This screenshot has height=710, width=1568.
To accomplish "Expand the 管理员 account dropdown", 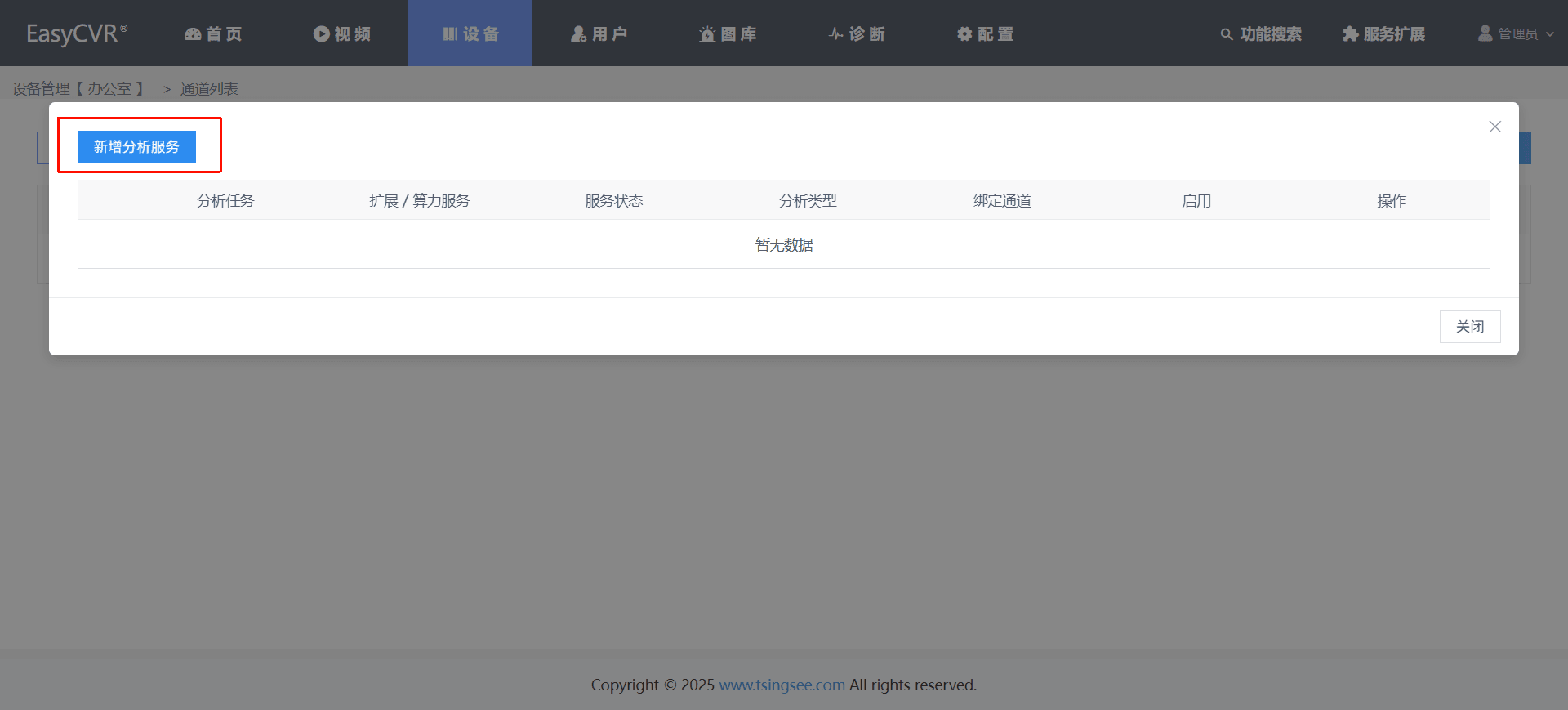I will coord(1516,33).
